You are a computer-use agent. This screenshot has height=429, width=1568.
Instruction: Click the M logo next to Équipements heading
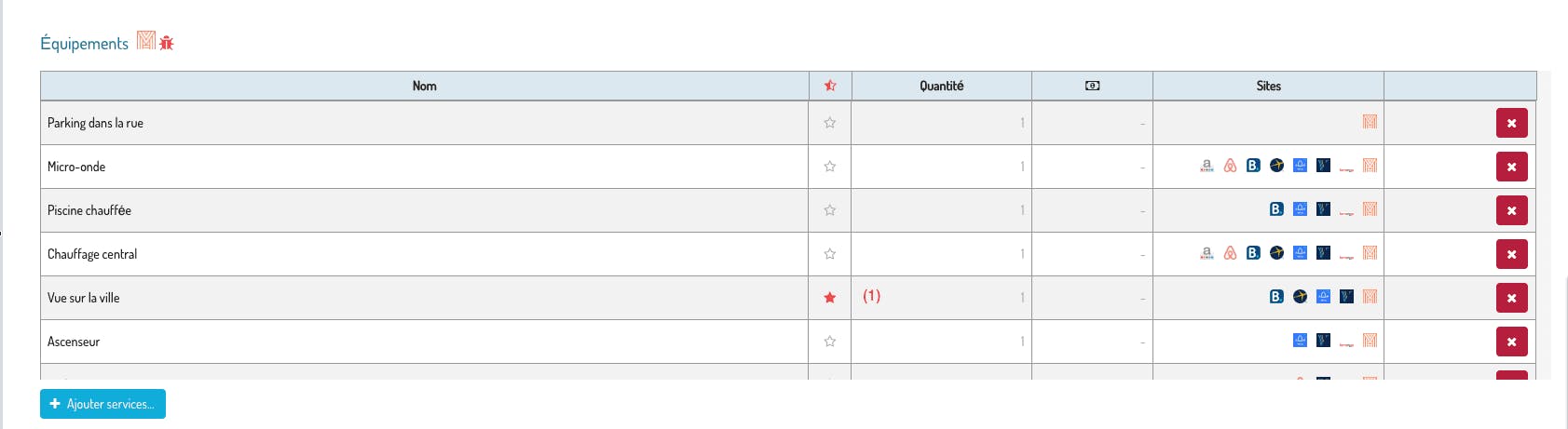(x=145, y=40)
